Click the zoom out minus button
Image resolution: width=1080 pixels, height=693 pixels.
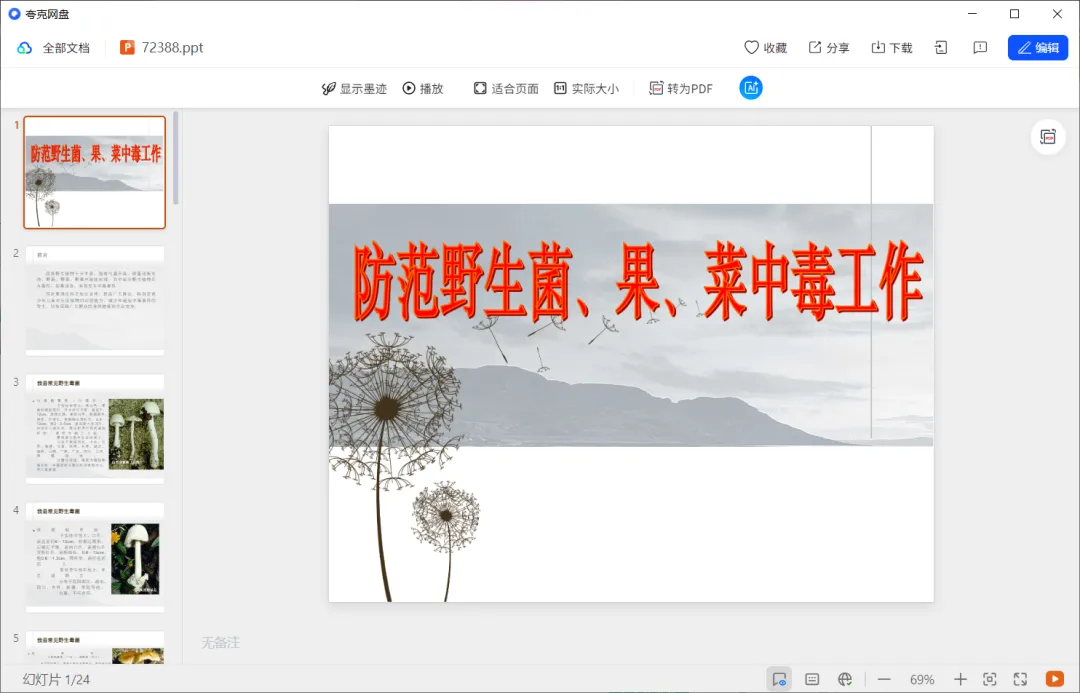[884, 679]
